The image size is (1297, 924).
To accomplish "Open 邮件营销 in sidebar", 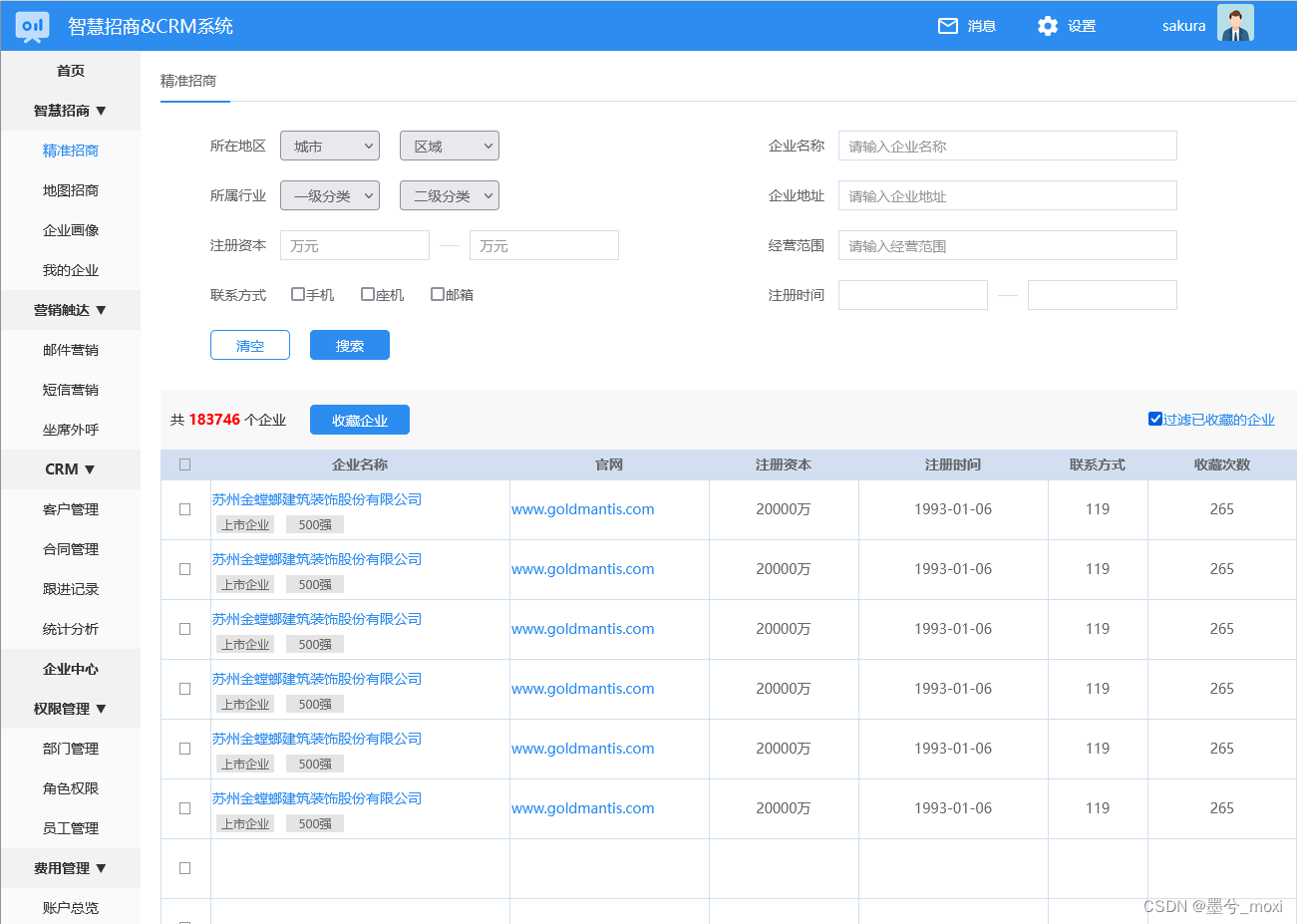I will coord(71,350).
